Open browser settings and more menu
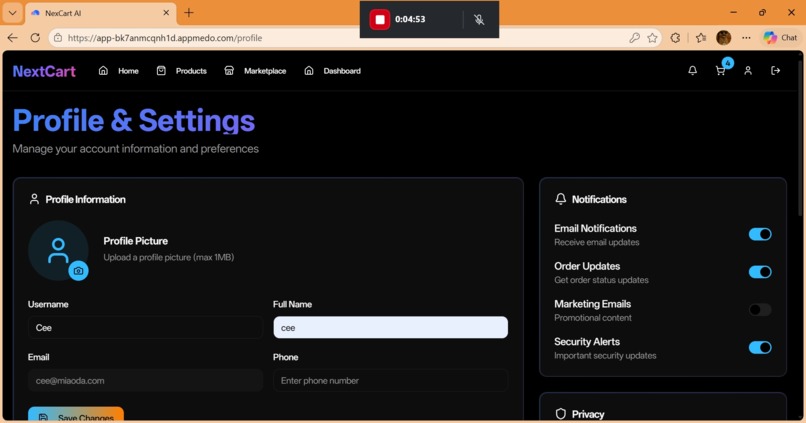Screen dimensions: 806x423 coord(746,38)
